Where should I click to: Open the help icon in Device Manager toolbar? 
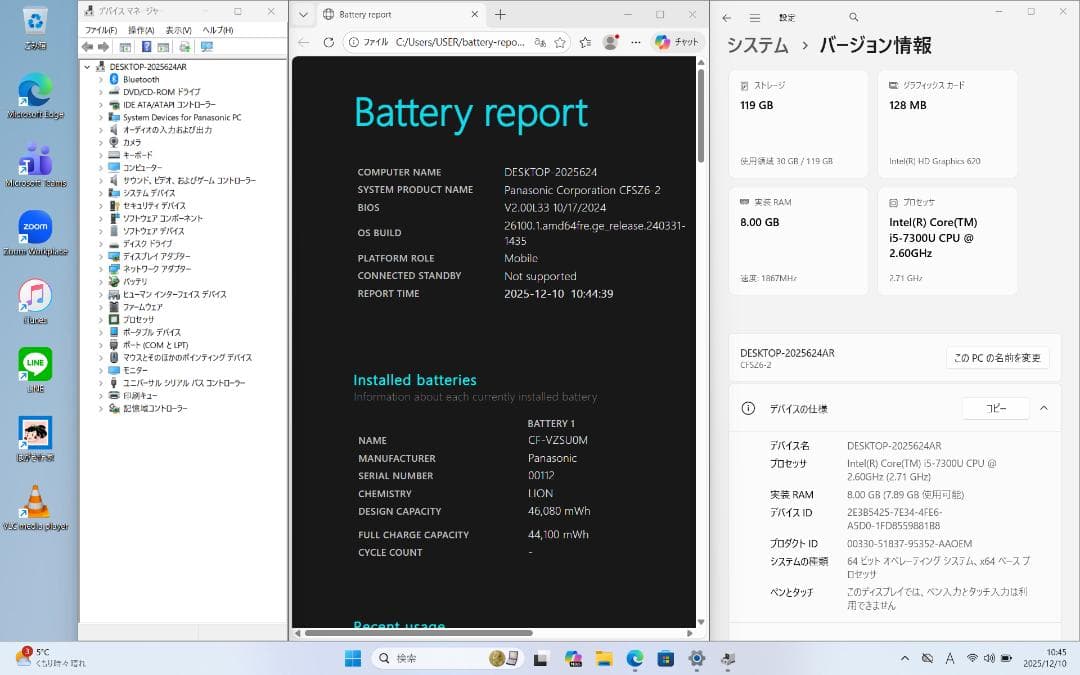click(147, 47)
